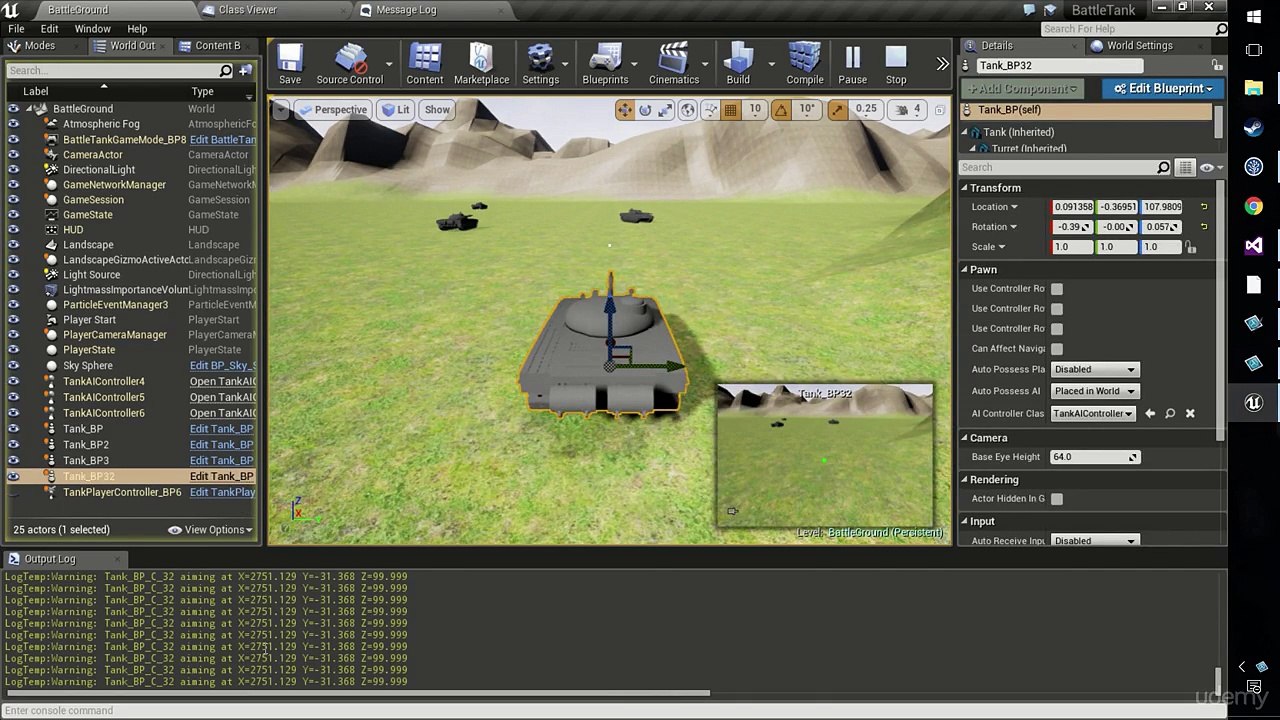Toggle scale snapping icon in viewport
1280x720 pixels.
[x=837, y=109]
